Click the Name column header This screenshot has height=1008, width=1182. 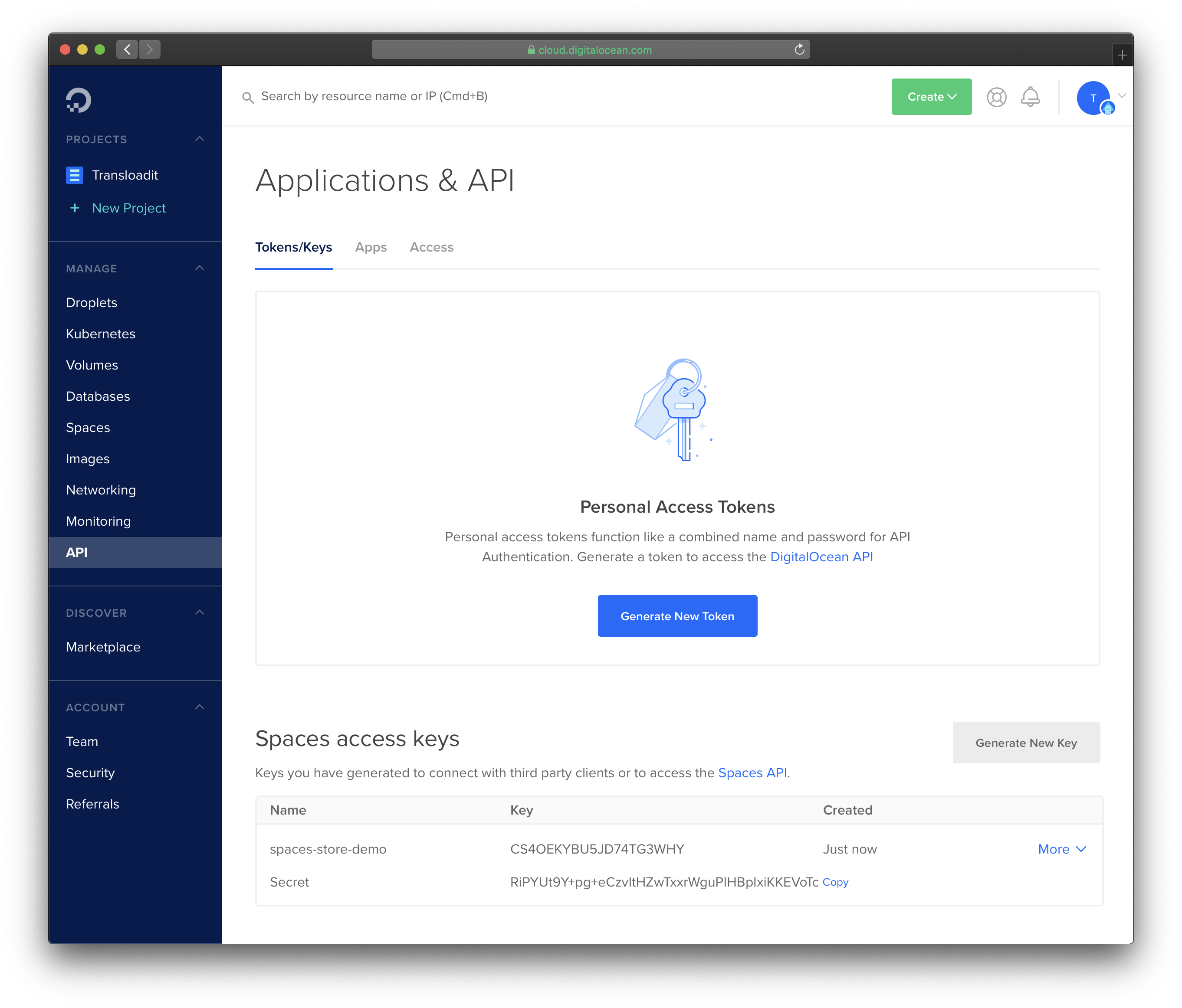coord(288,810)
